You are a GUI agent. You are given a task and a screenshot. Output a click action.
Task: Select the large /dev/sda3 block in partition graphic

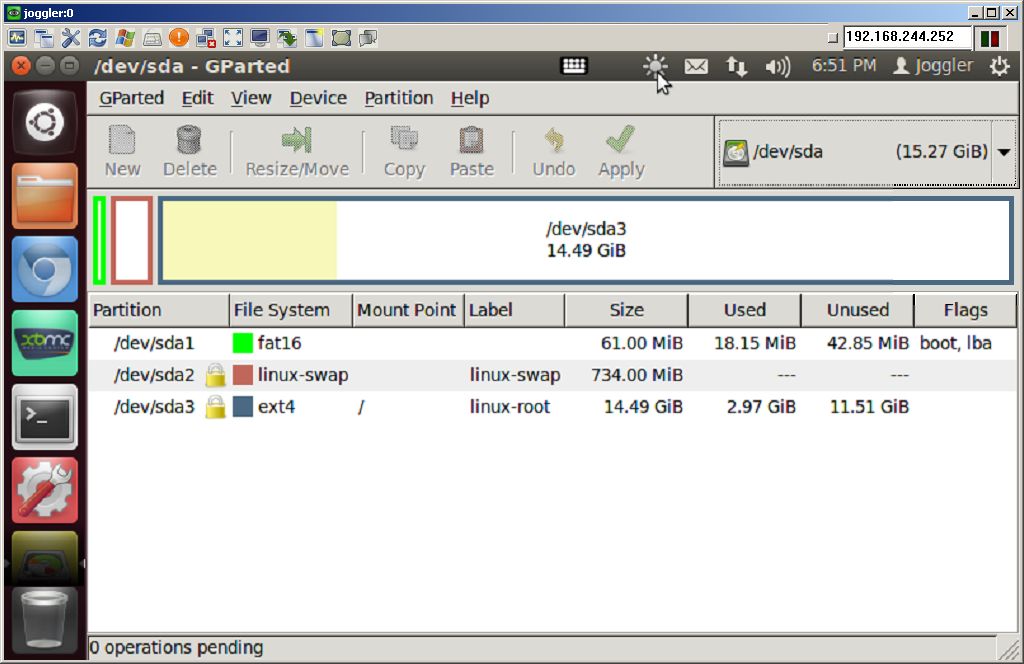[586, 240]
